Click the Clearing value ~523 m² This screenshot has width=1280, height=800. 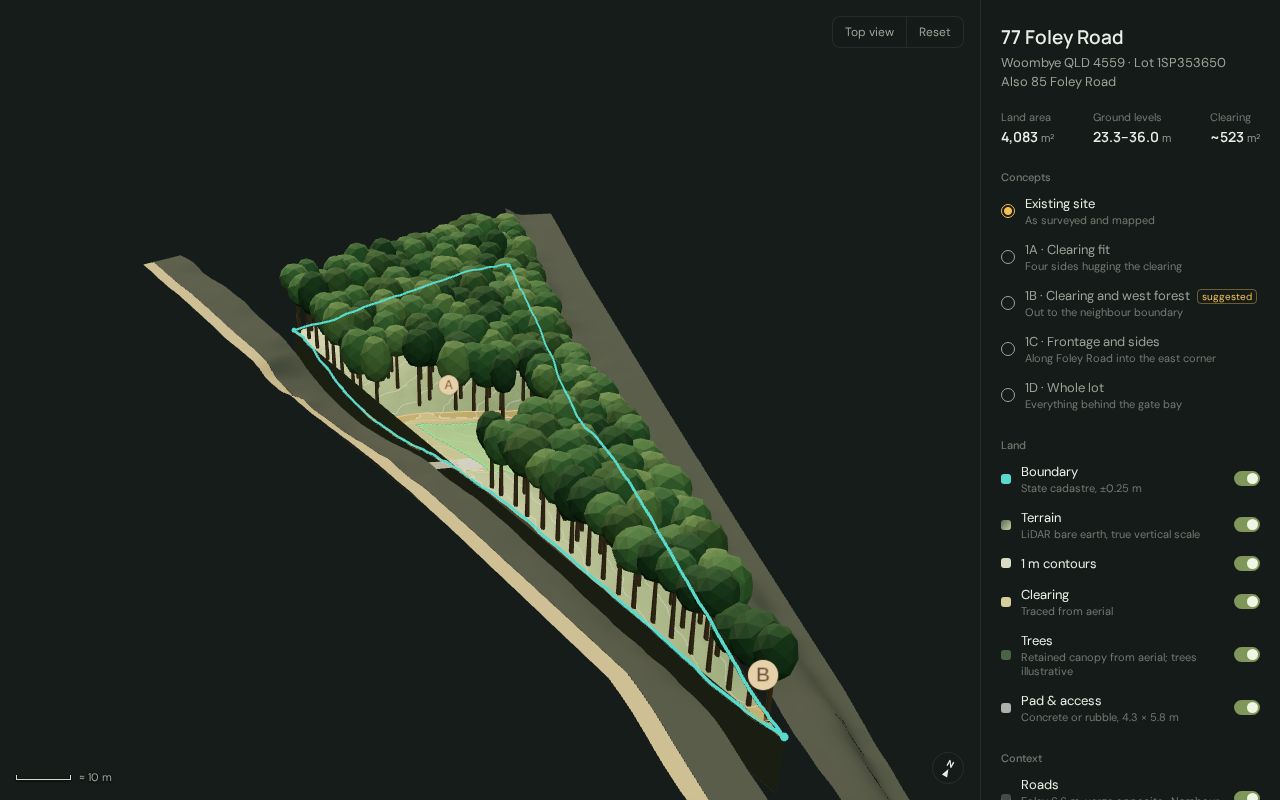pyautogui.click(x=1235, y=138)
